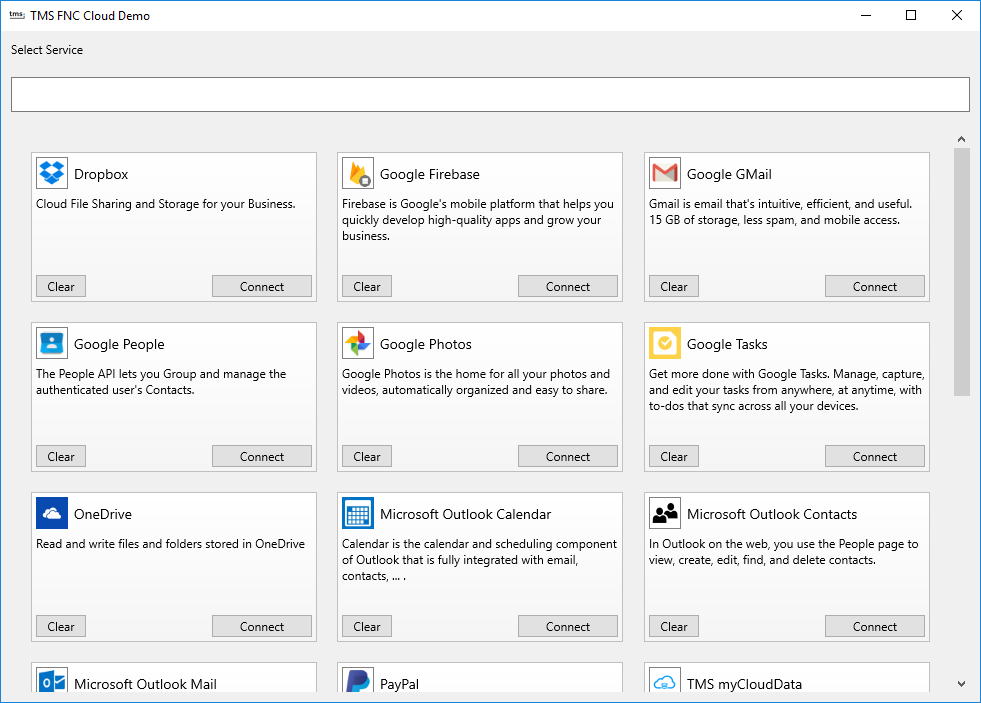
Task: Connect to Google Photos
Action: pyautogui.click(x=567, y=457)
